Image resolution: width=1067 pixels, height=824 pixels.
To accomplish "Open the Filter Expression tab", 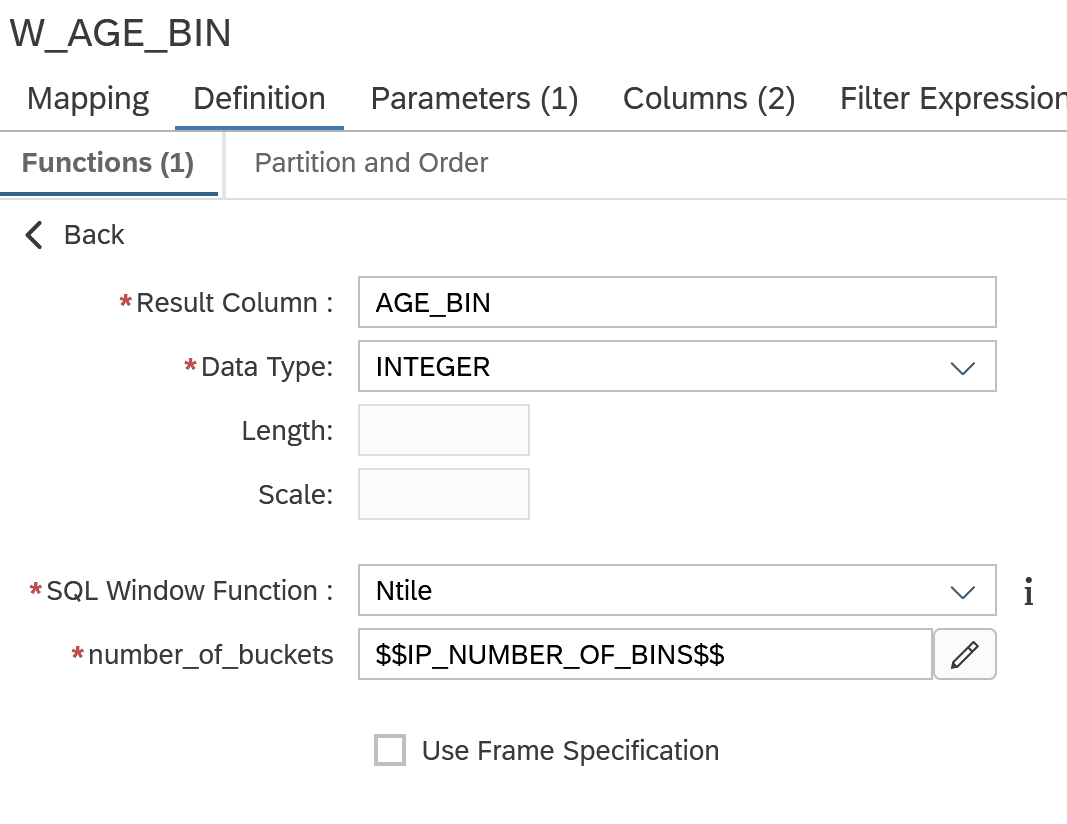I will (952, 98).
